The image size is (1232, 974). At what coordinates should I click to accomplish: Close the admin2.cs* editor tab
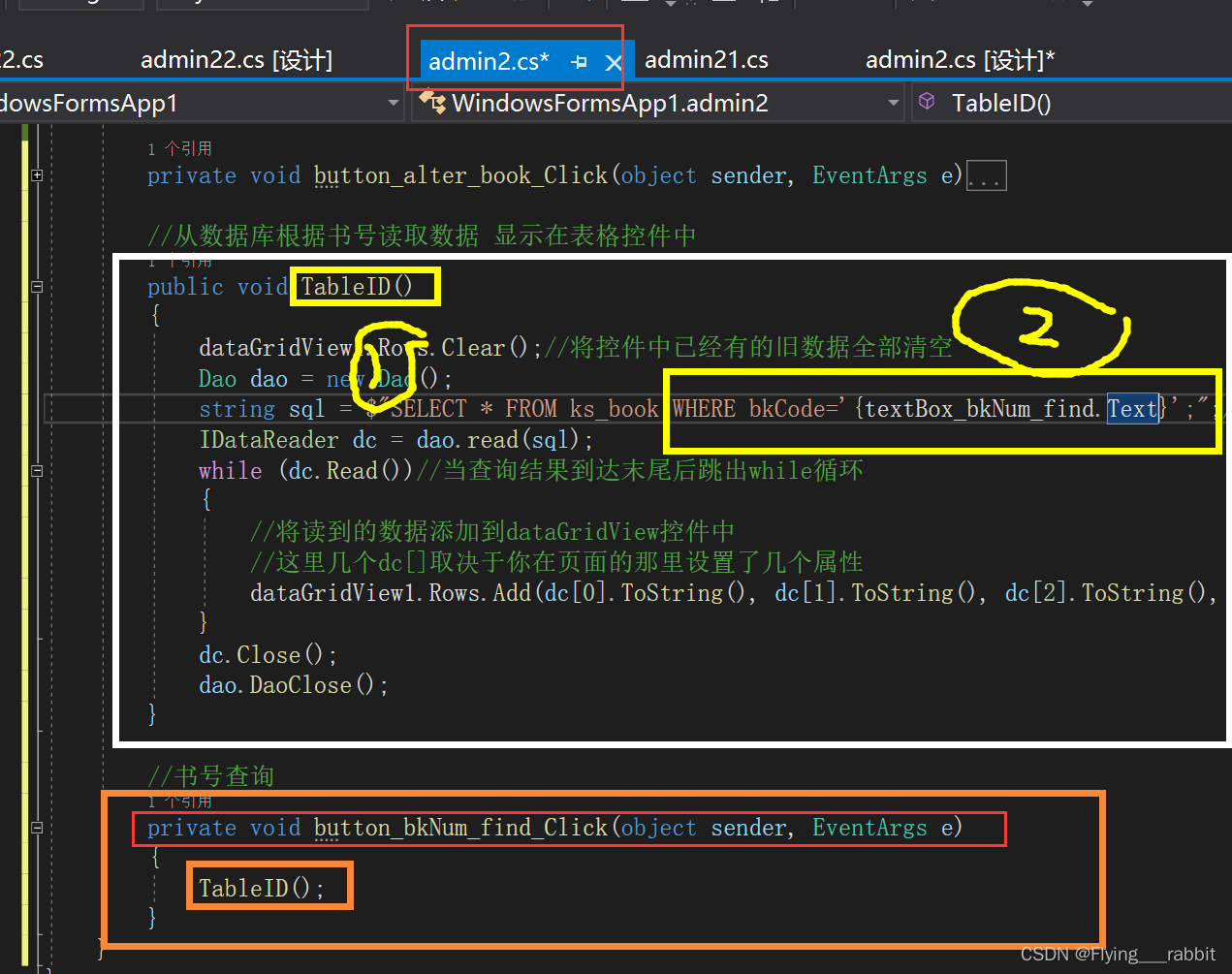(x=614, y=60)
